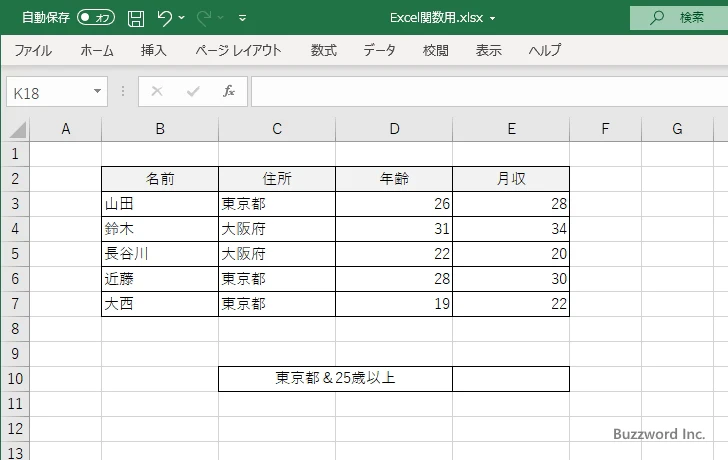Switch to the 数式 ribbon tab
728x460 pixels.
(x=323, y=50)
